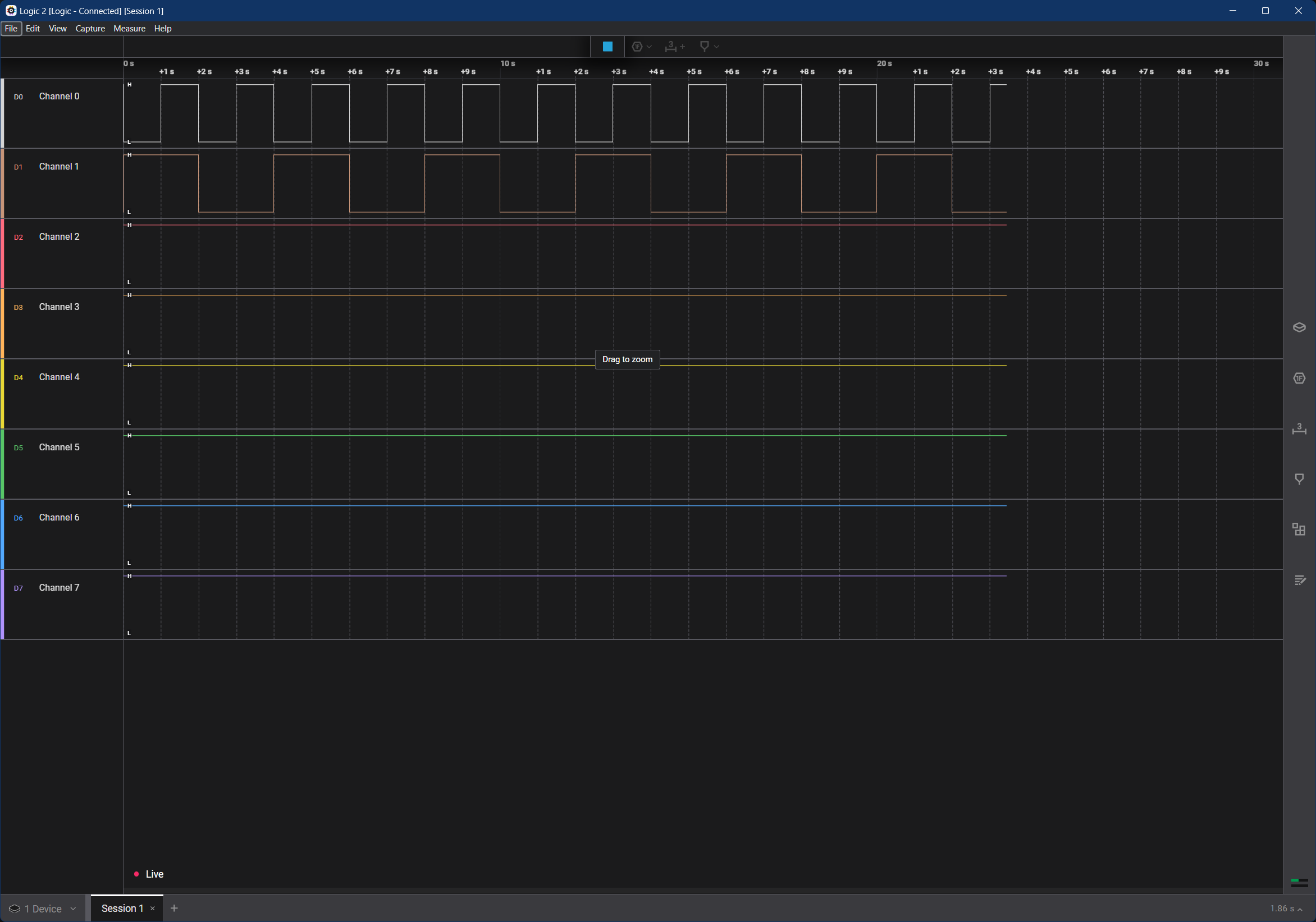The height and width of the screenshot is (922, 1316).
Task: Select Channel 7 label
Action: [x=59, y=588]
